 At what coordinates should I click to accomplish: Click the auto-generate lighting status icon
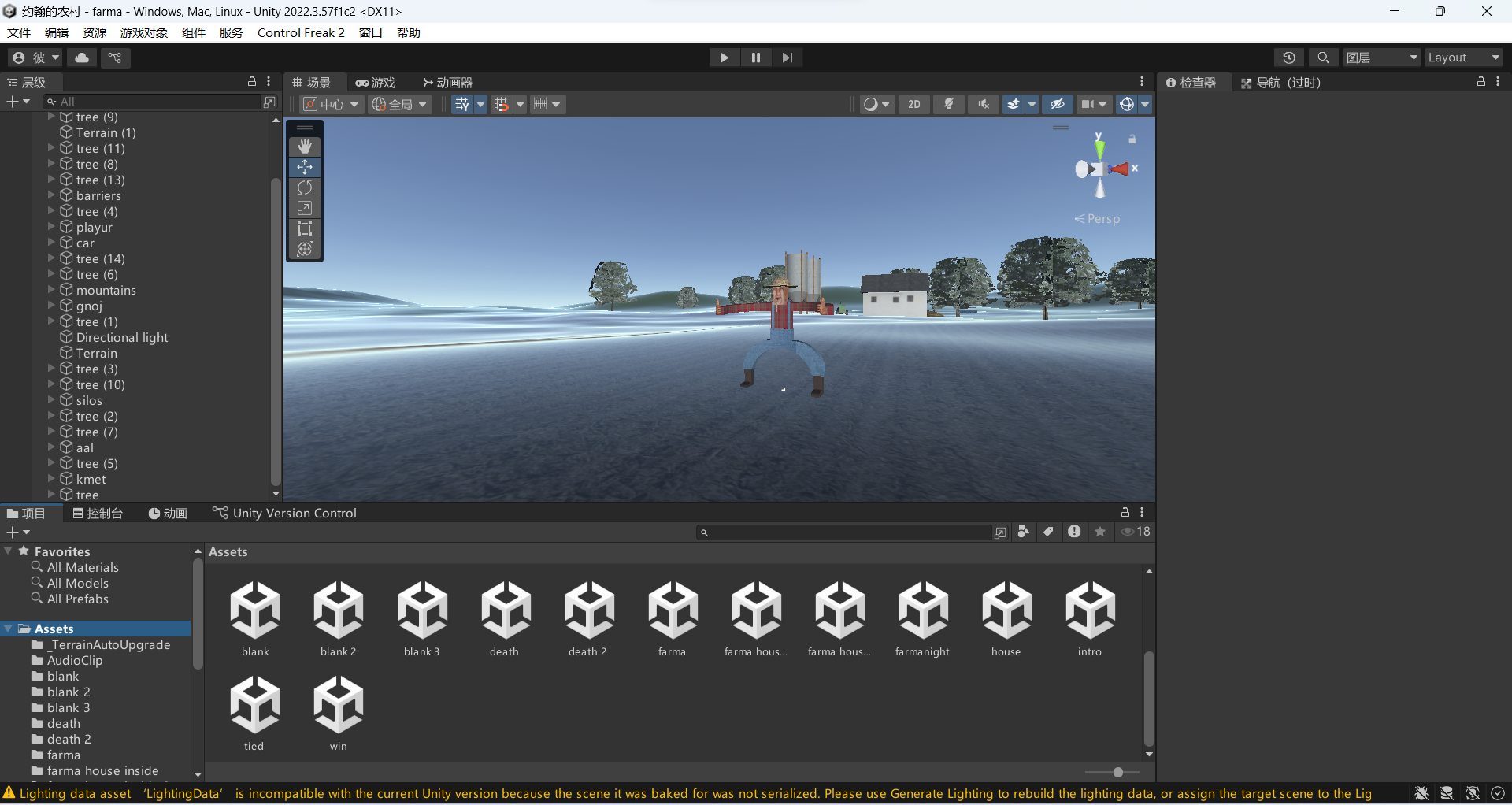coord(1473,793)
